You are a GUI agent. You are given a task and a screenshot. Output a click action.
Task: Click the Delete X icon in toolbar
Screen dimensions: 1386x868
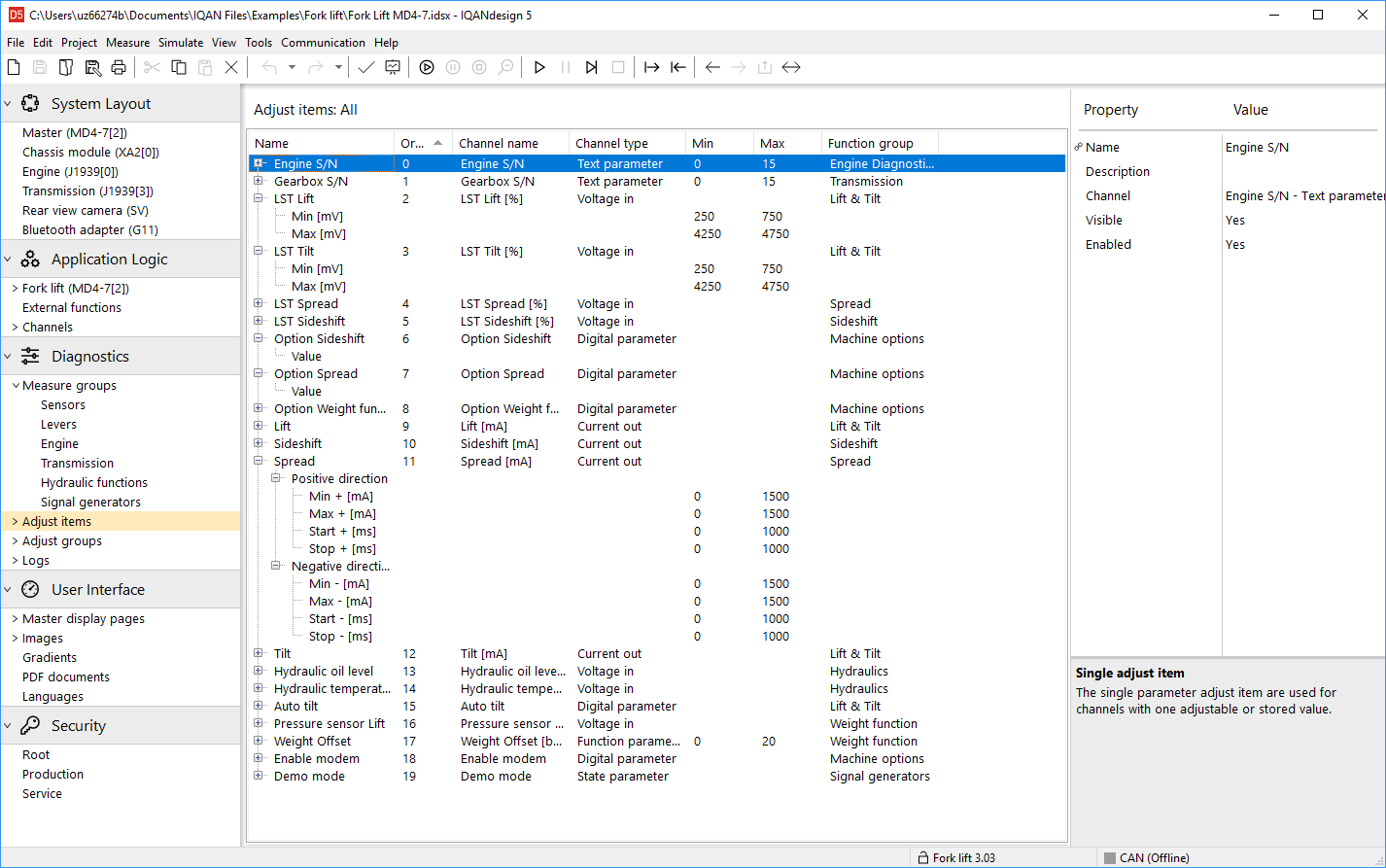[231, 67]
